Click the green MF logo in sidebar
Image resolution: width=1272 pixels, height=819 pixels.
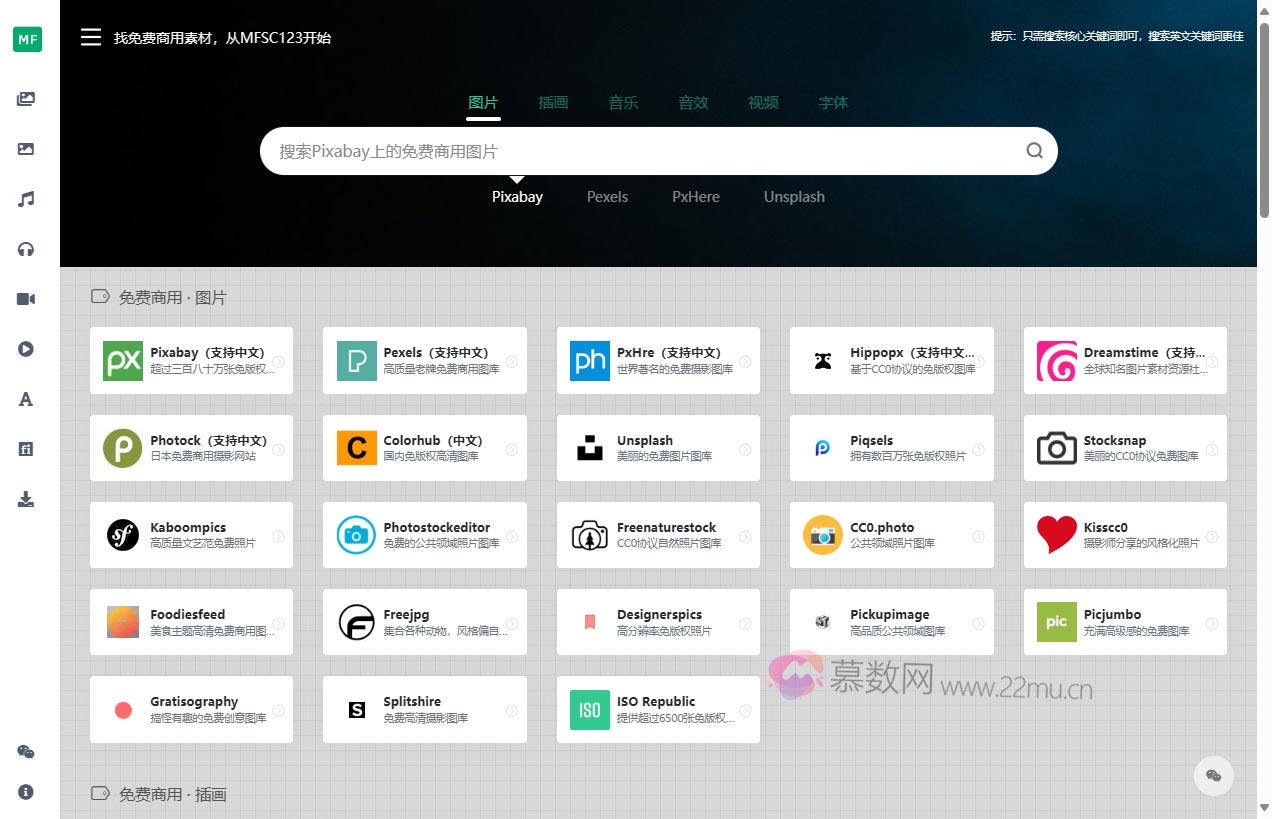coord(27,39)
